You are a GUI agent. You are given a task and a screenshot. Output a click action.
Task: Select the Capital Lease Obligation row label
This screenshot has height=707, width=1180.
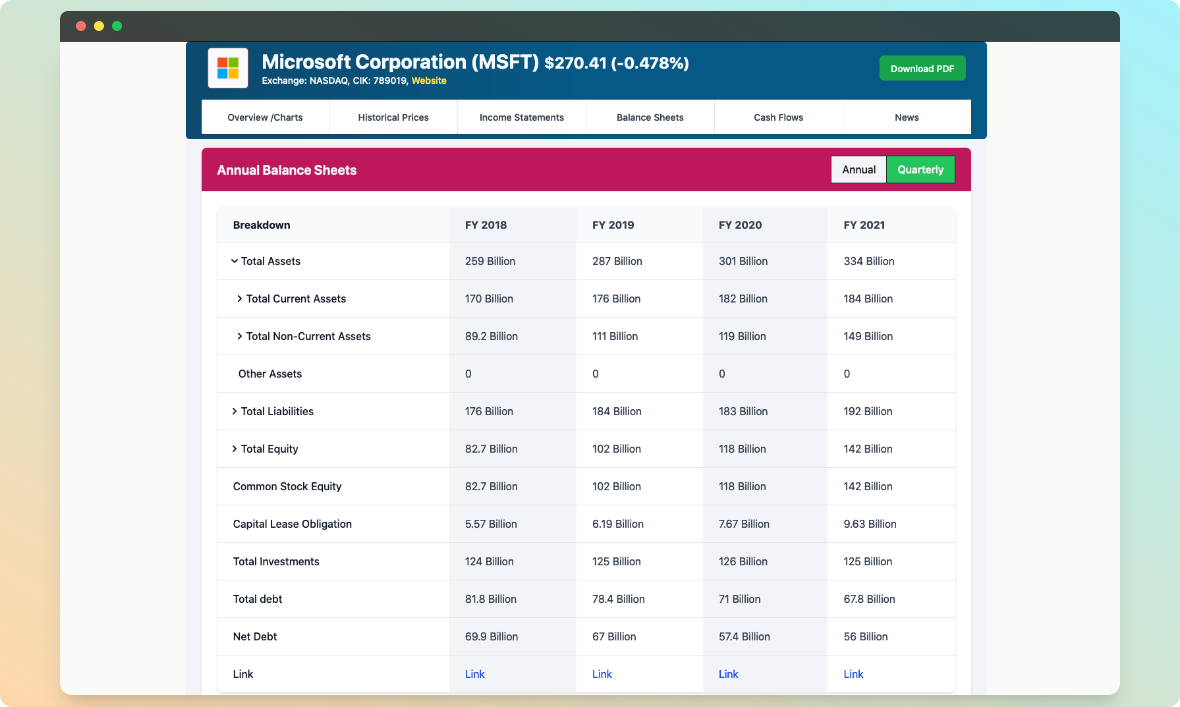tap(293, 524)
